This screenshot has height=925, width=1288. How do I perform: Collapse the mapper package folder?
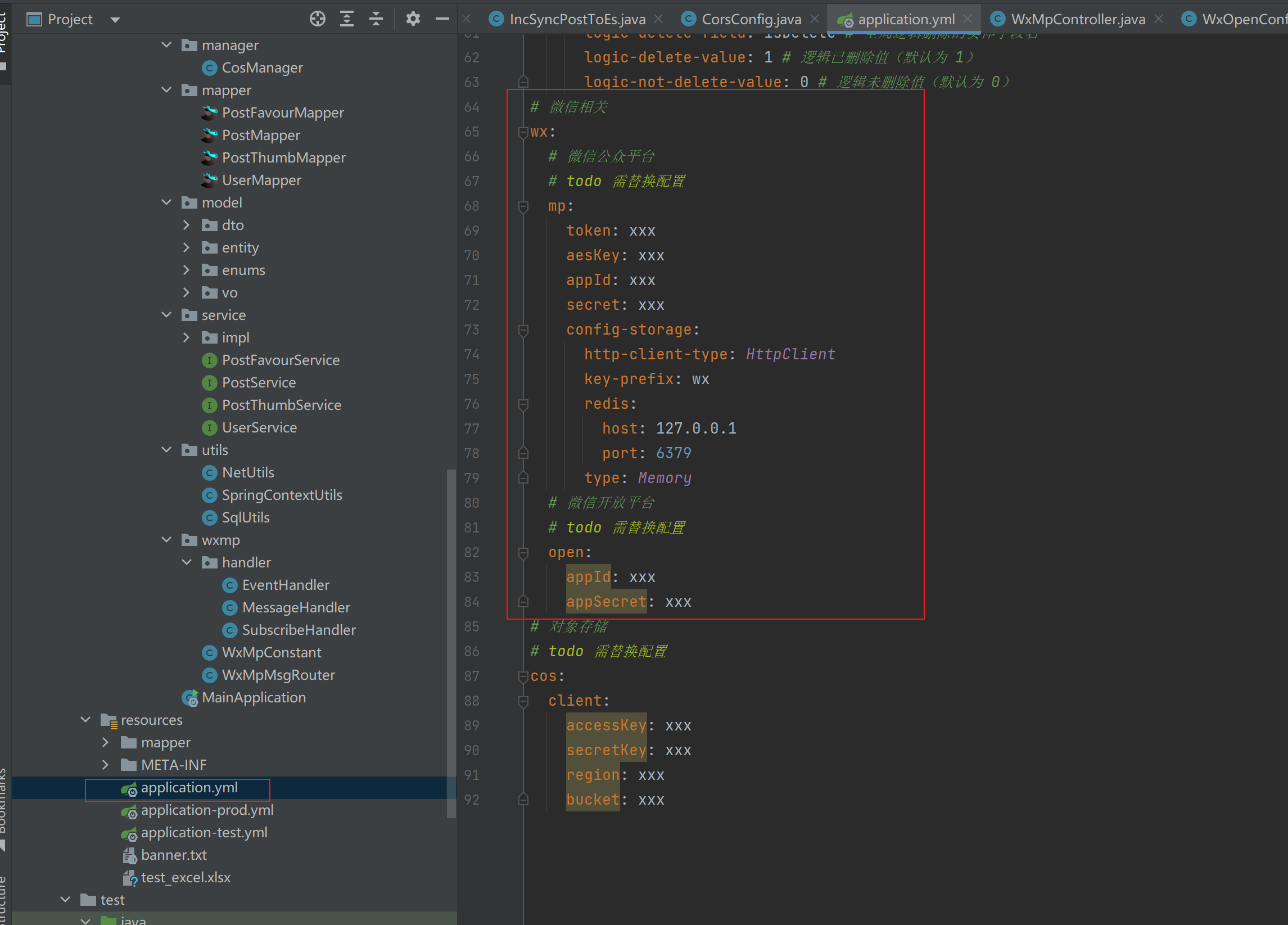click(166, 90)
